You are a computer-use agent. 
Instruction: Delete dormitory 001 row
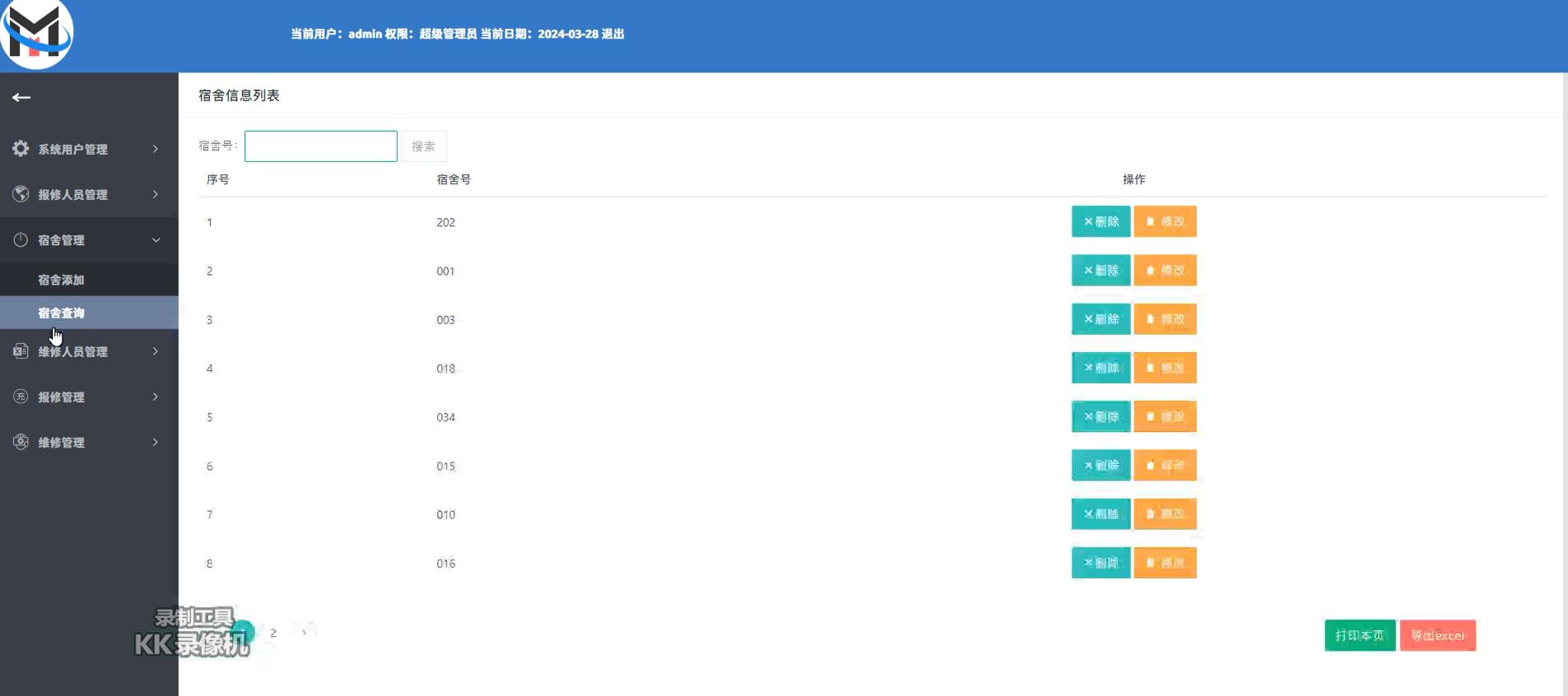point(1100,270)
